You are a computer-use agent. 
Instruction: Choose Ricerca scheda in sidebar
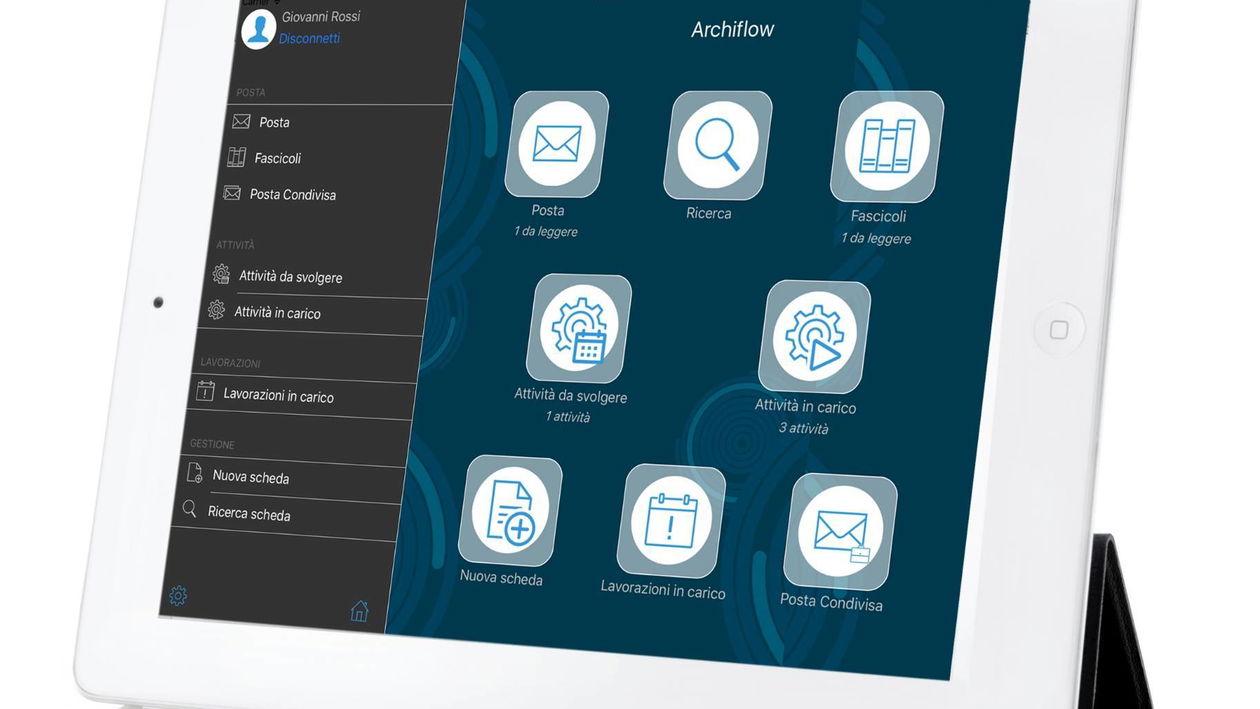coord(249,514)
